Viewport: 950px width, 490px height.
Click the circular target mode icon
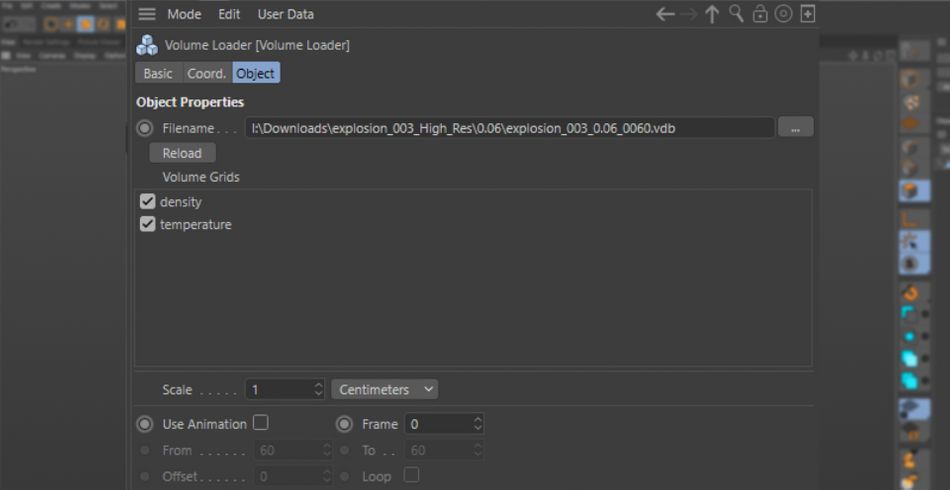tap(784, 14)
